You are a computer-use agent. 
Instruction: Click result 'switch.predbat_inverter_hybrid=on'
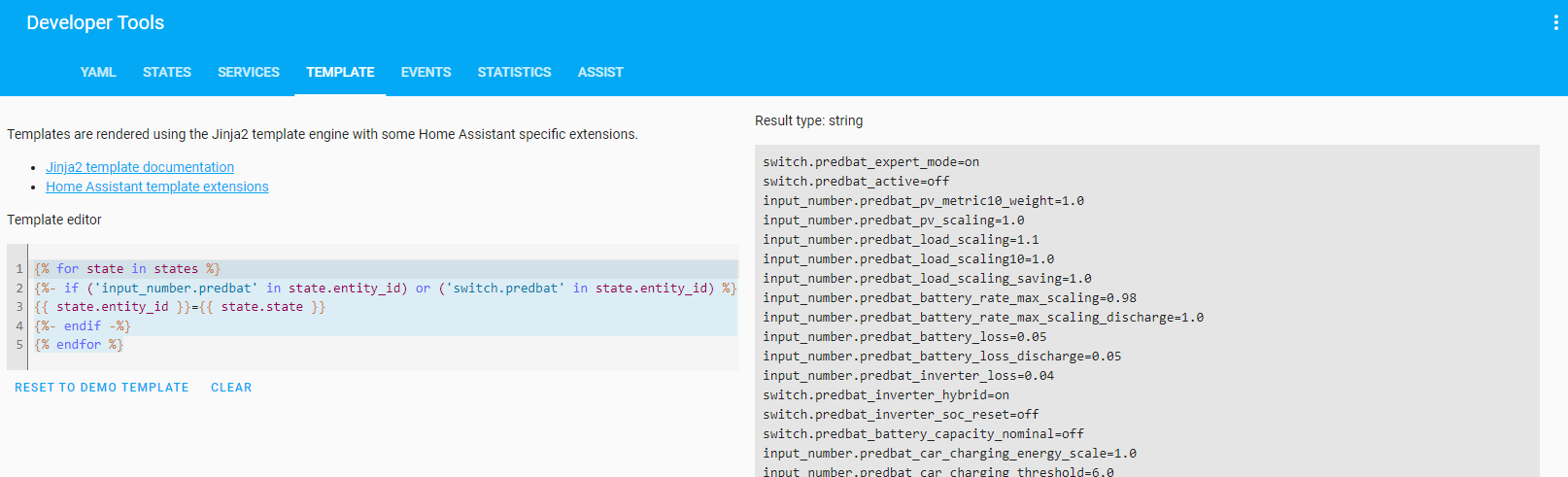pos(886,395)
